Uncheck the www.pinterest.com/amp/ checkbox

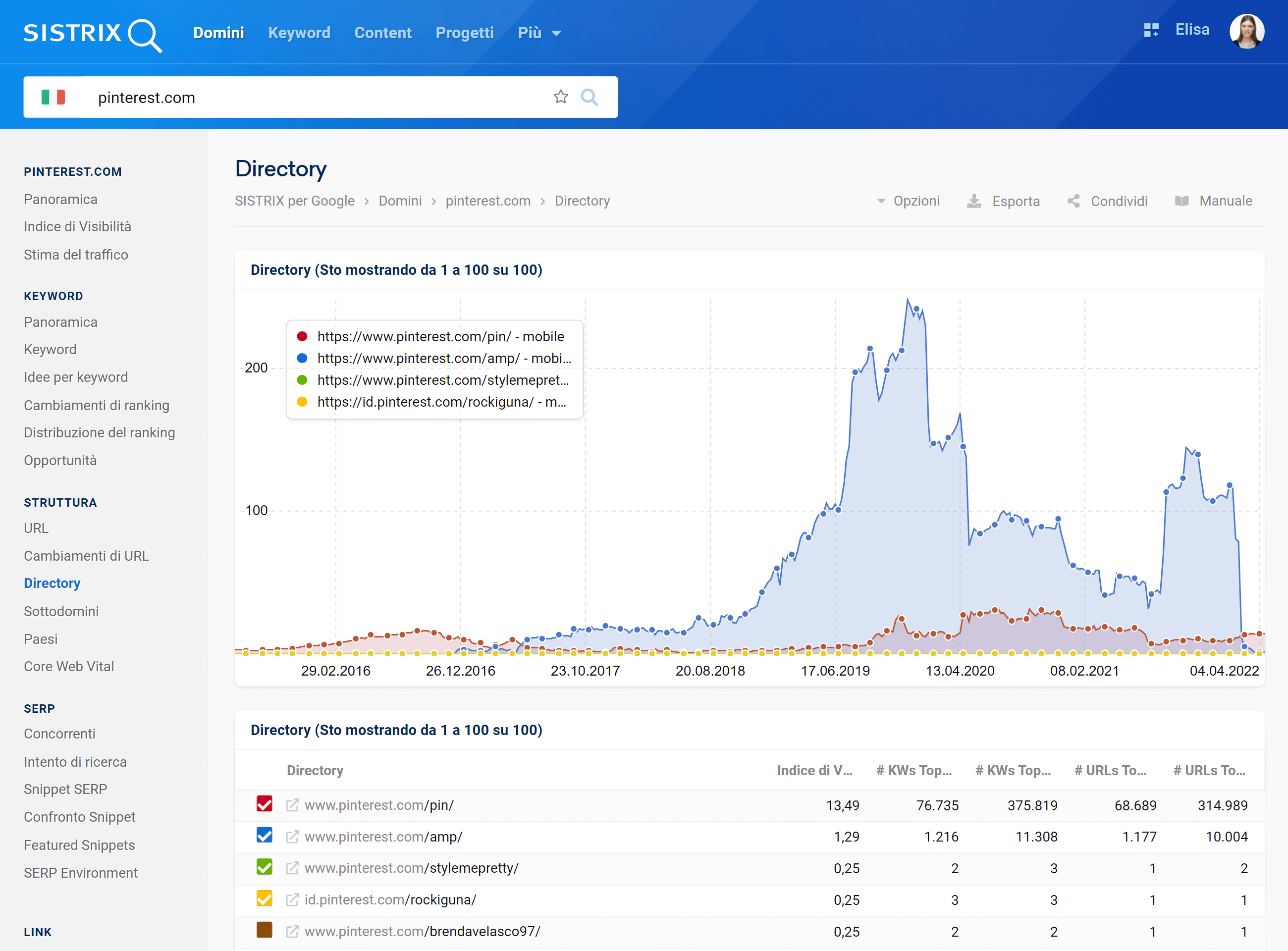[x=264, y=835]
